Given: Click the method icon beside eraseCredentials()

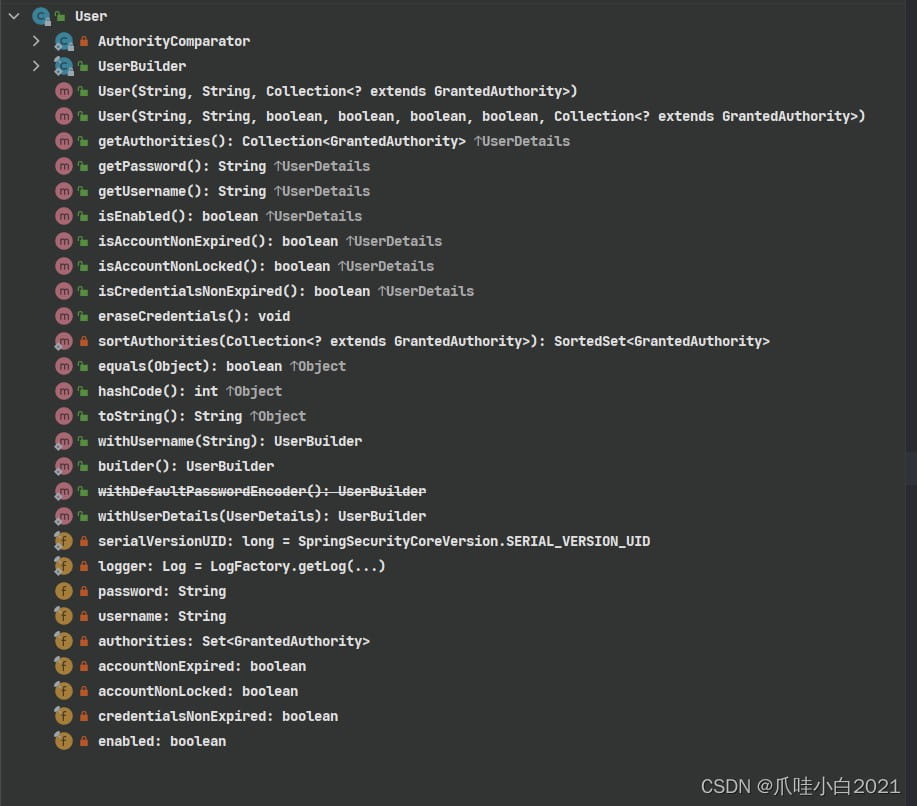Looking at the screenshot, I should point(64,316).
